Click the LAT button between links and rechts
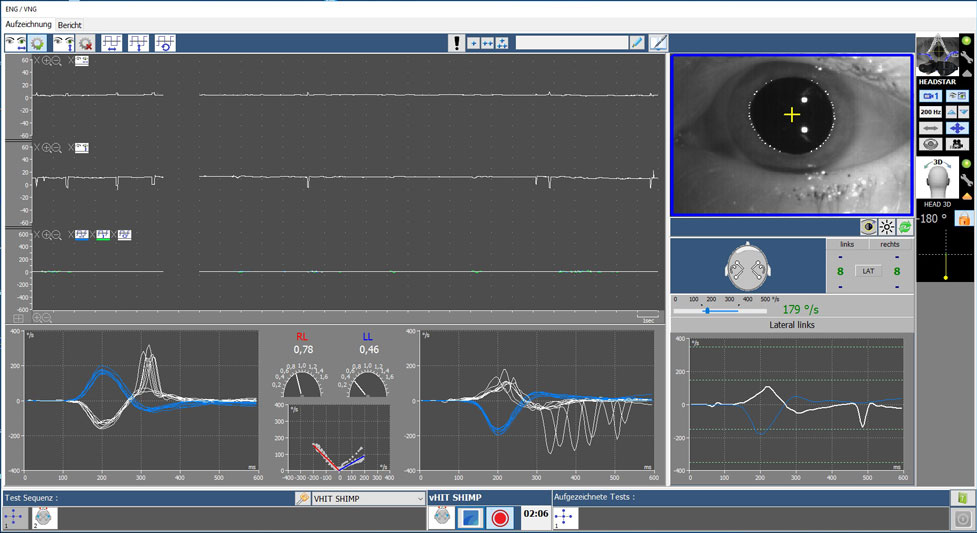The image size is (977, 533). pyautogui.click(x=868, y=271)
